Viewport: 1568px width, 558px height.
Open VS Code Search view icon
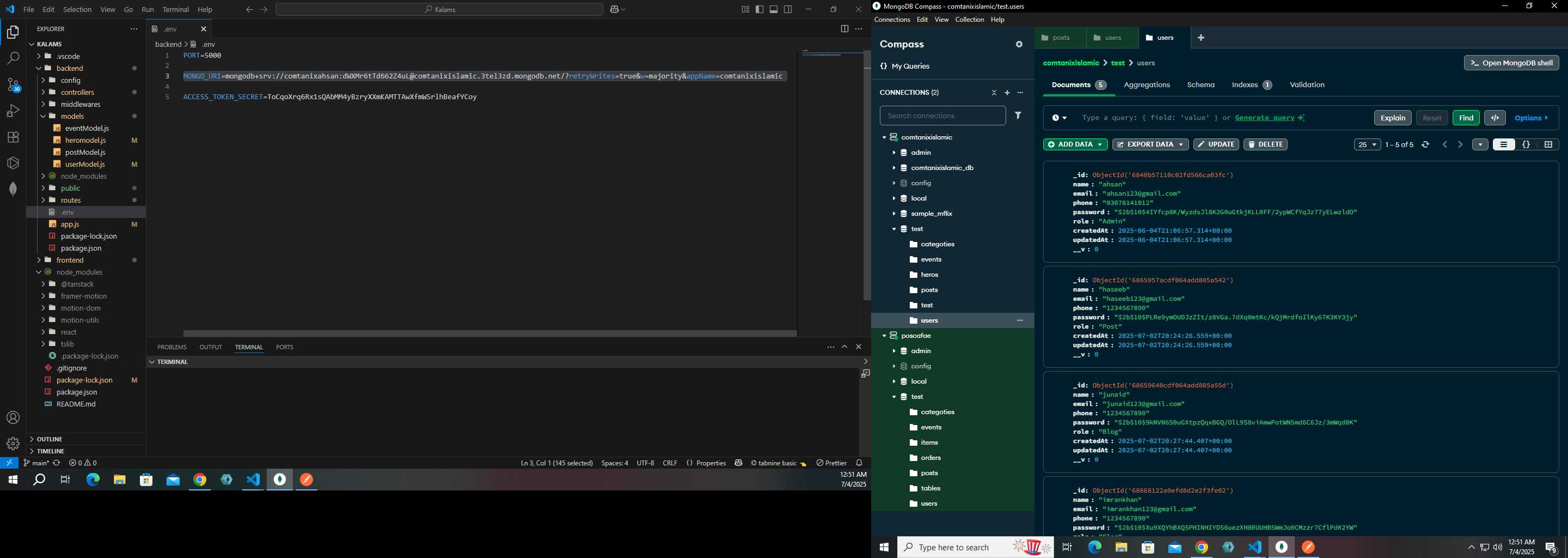pyautogui.click(x=13, y=58)
